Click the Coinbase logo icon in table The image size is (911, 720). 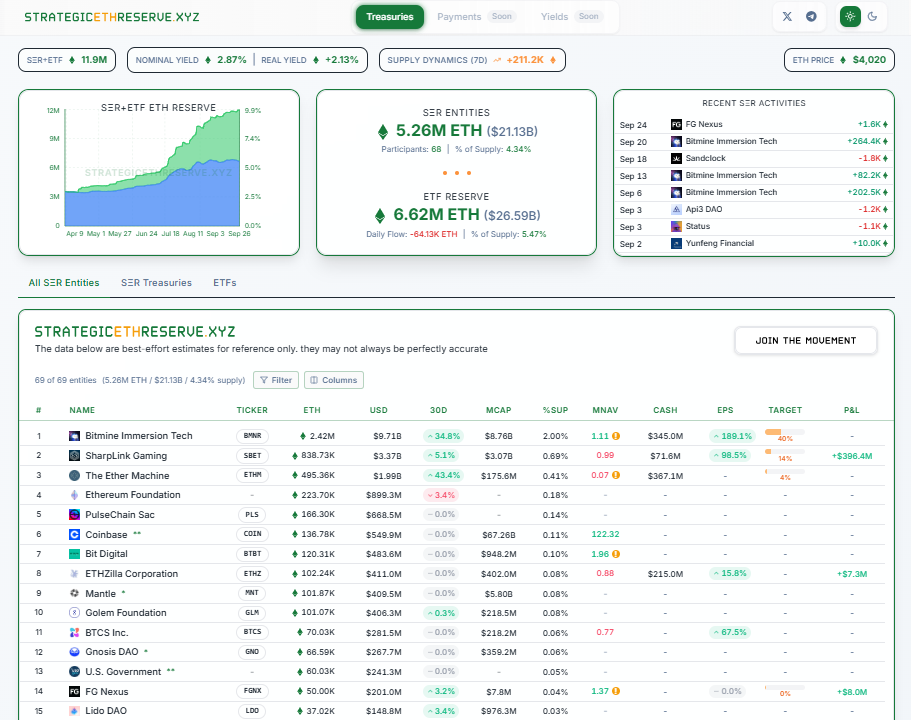pyautogui.click(x=74, y=534)
